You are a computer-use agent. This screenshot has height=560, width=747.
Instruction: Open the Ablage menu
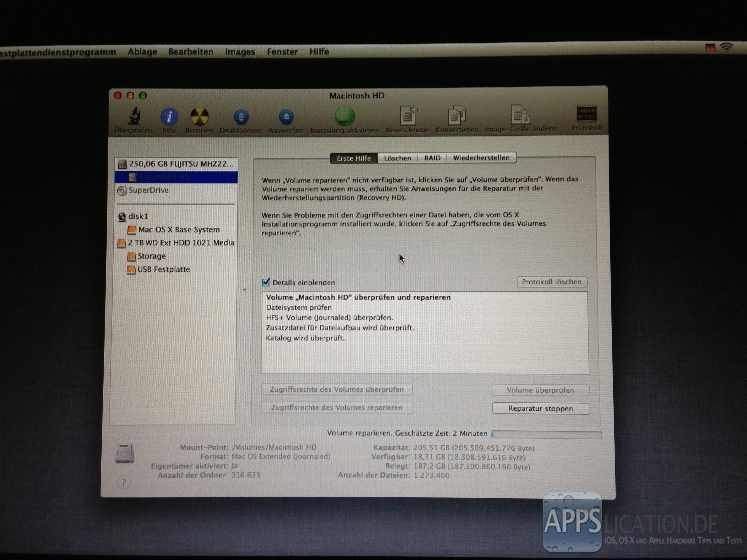pos(142,51)
